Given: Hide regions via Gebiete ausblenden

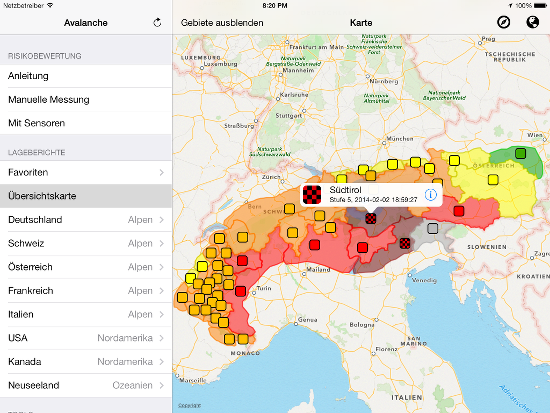Looking at the screenshot, I should click(222, 23).
